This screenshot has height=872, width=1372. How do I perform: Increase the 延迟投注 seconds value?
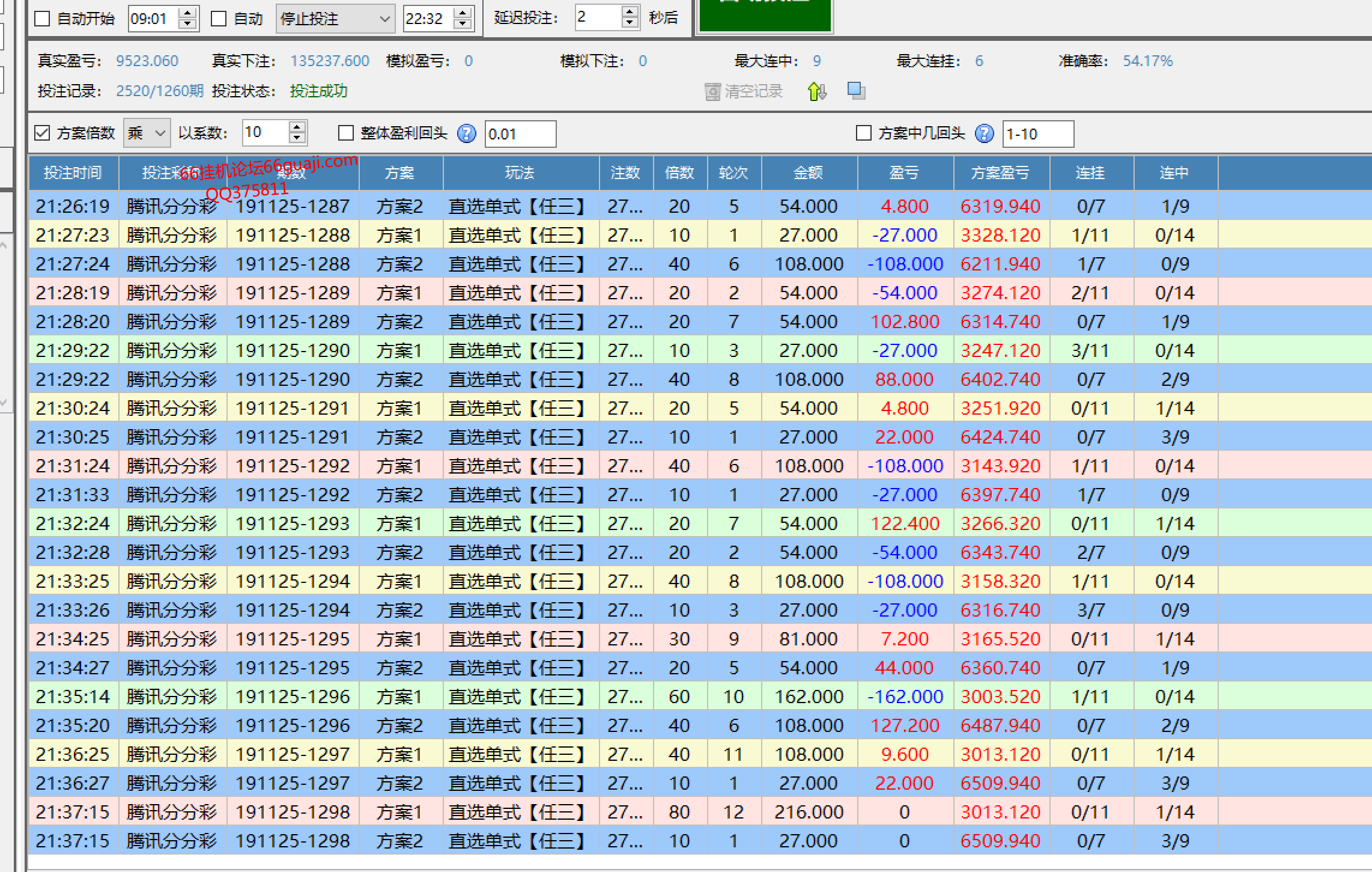tap(630, 11)
